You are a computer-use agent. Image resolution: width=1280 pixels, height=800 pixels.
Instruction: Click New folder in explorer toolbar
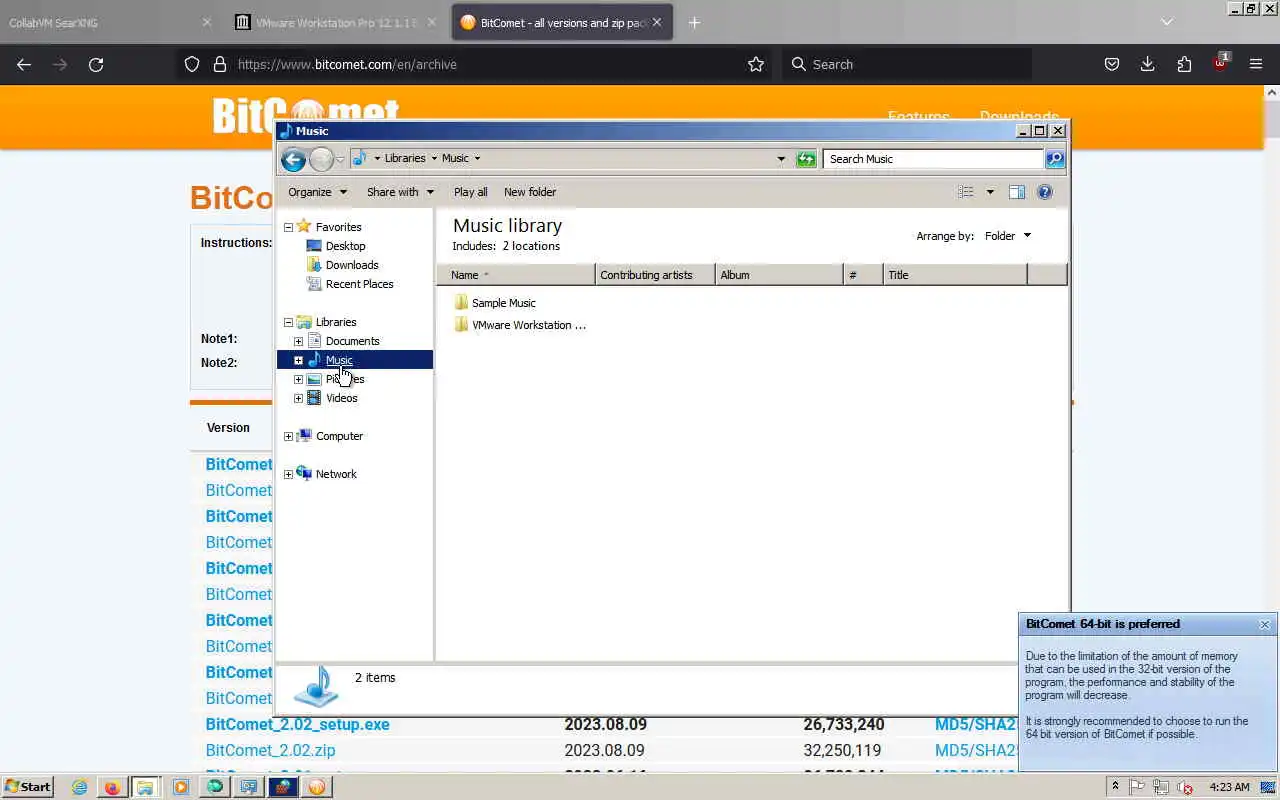tap(530, 192)
